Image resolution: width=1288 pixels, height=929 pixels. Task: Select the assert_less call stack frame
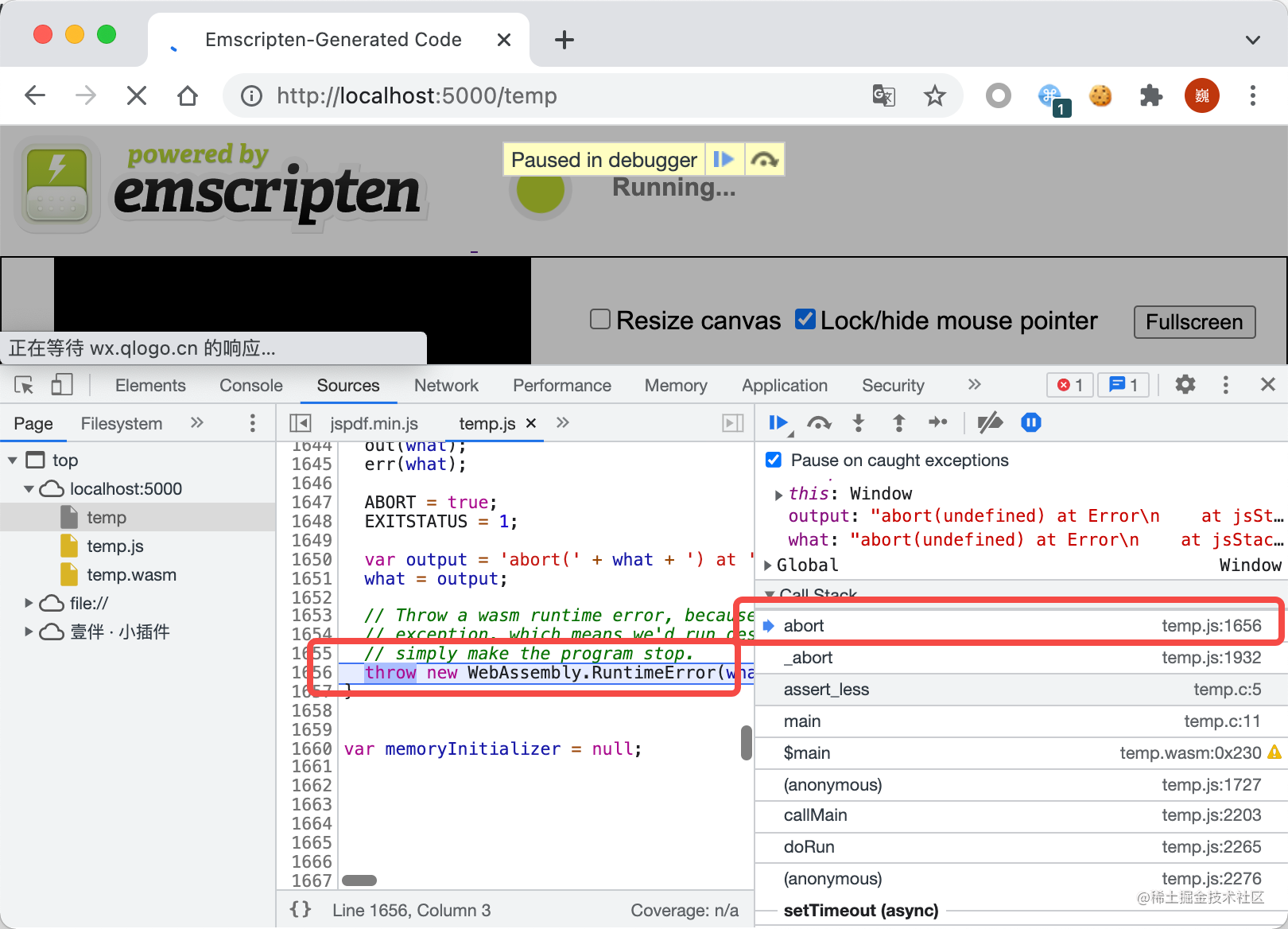tap(1021, 690)
